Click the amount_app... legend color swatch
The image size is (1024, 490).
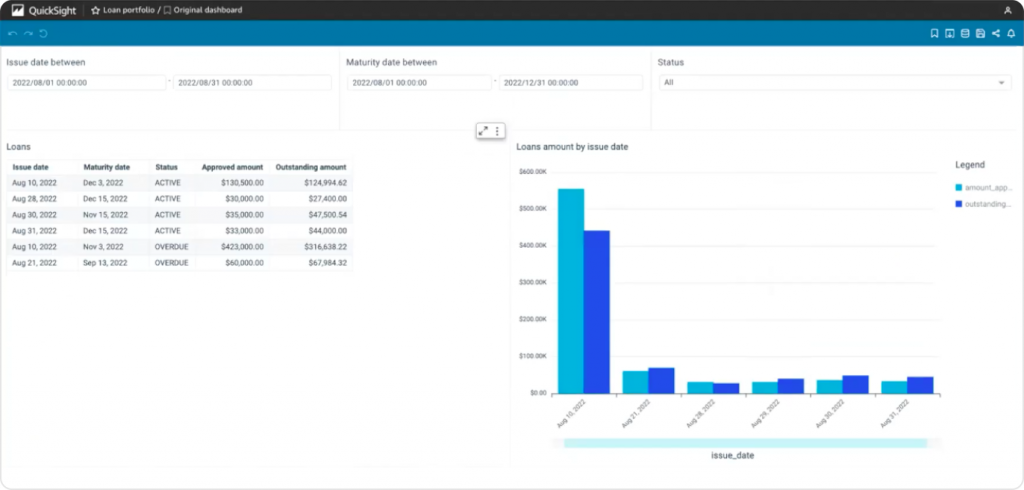coord(959,188)
